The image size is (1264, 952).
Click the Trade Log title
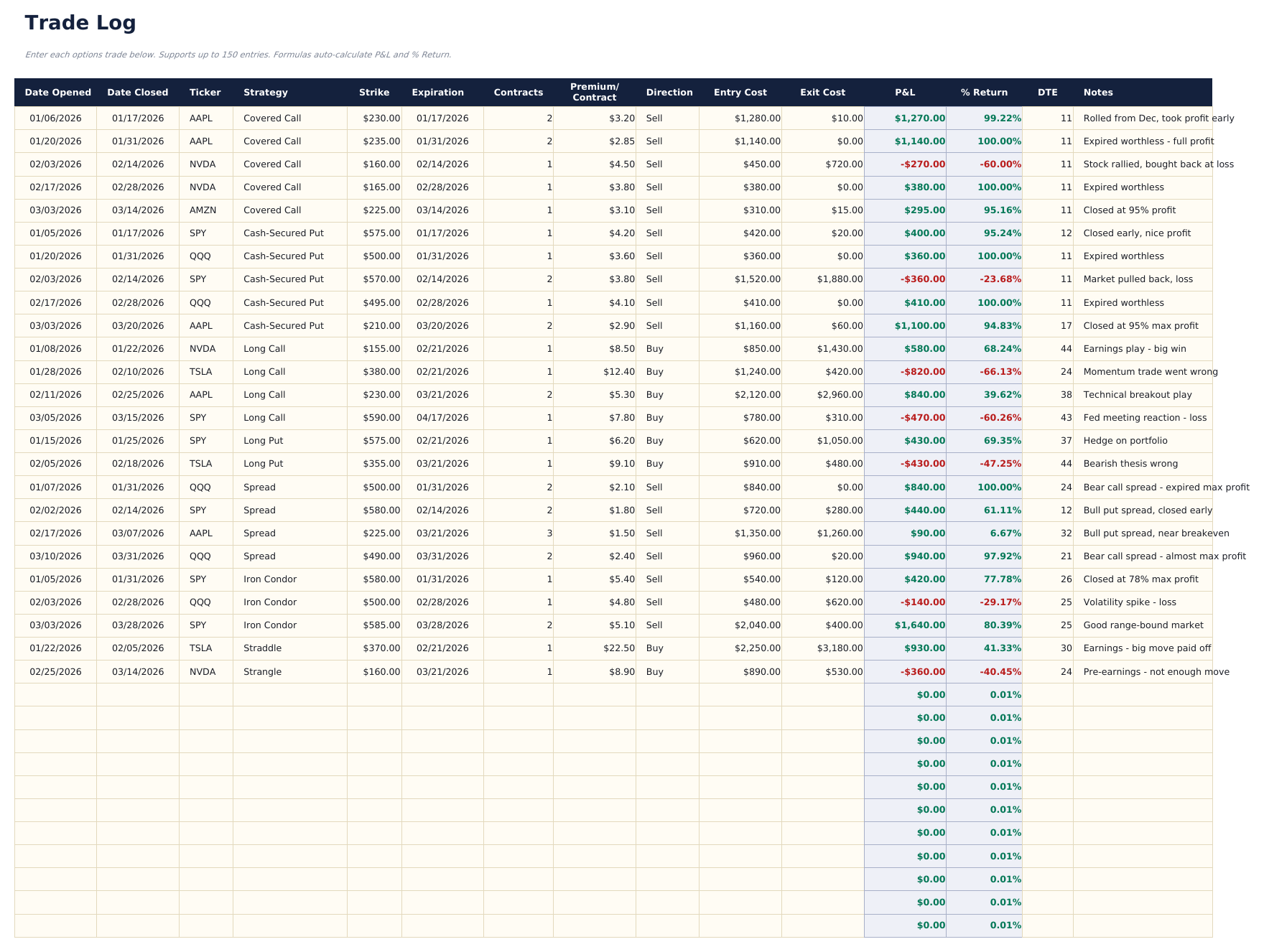tap(81, 22)
